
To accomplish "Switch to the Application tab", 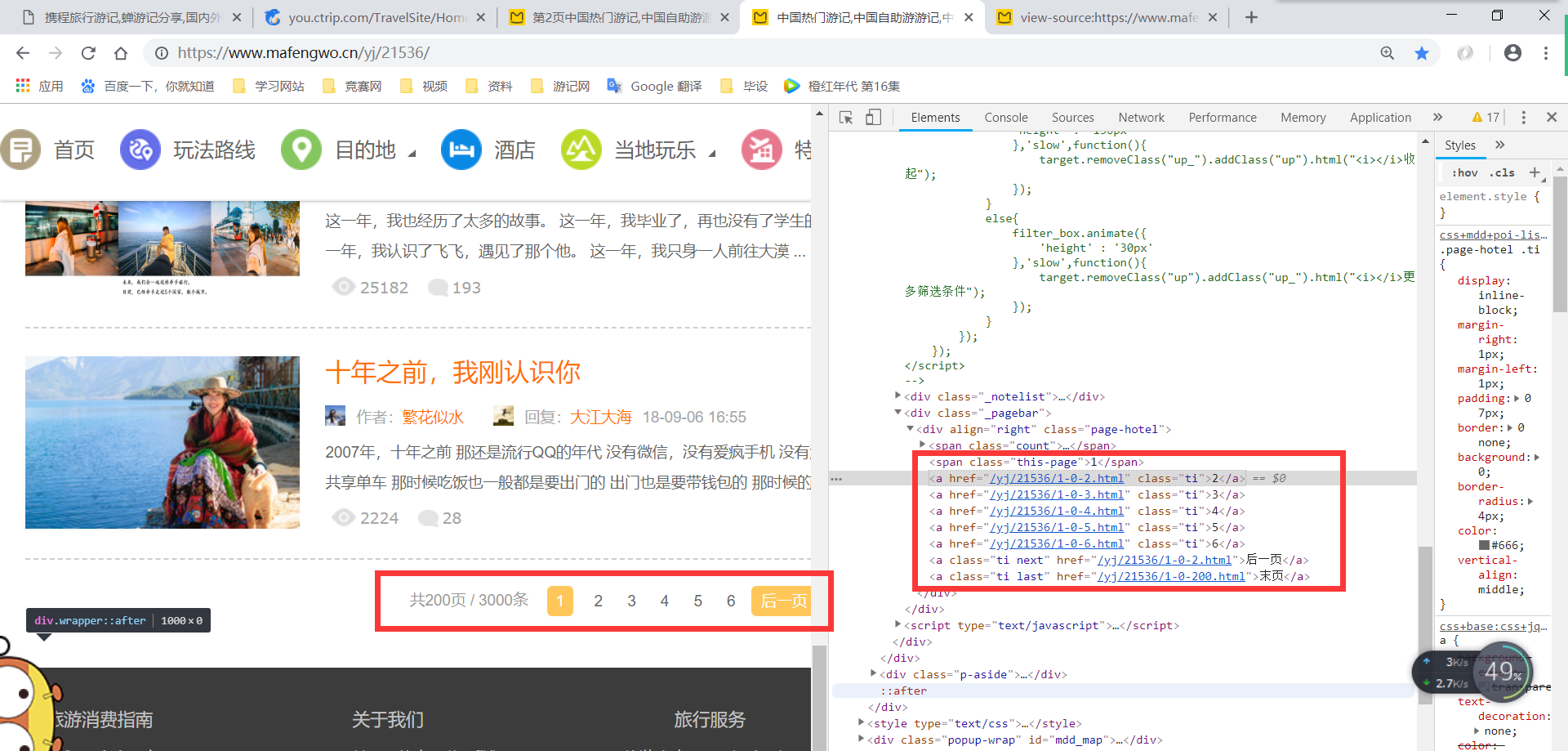I will (1380, 118).
